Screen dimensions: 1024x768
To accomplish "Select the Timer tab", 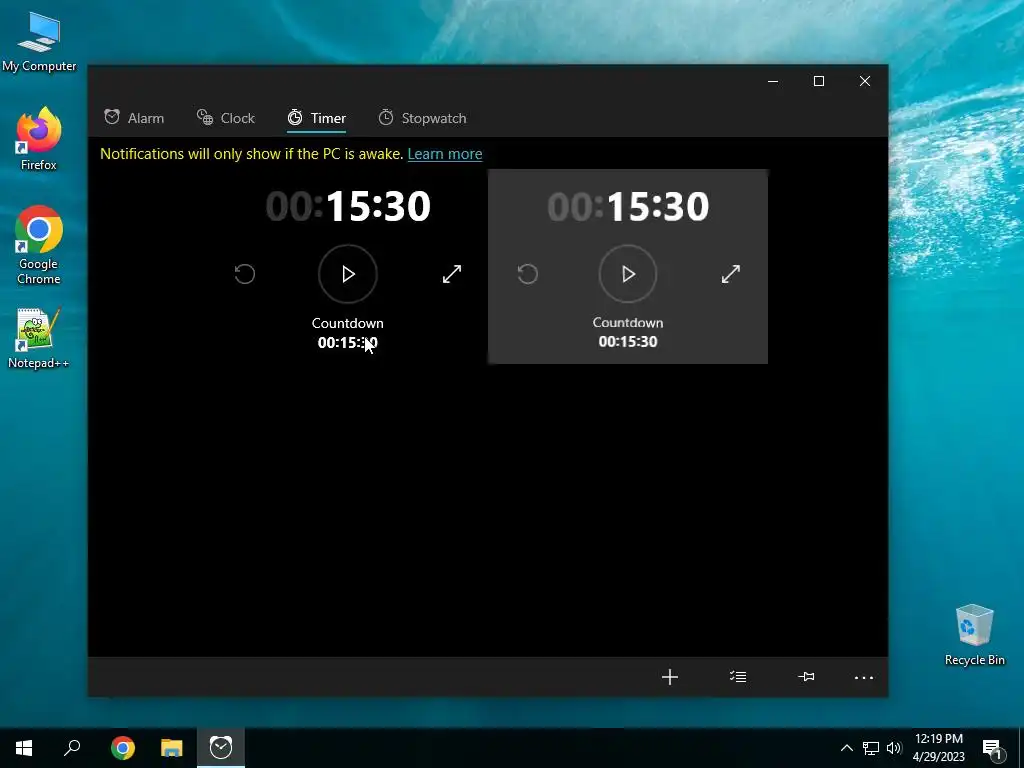I will pyautogui.click(x=317, y=118).
